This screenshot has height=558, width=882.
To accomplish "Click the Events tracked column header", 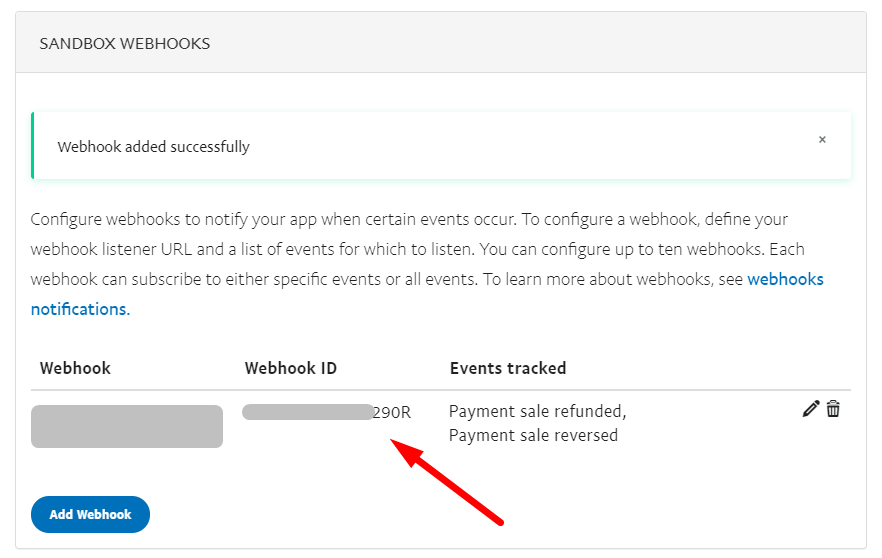I will (507, 368).
